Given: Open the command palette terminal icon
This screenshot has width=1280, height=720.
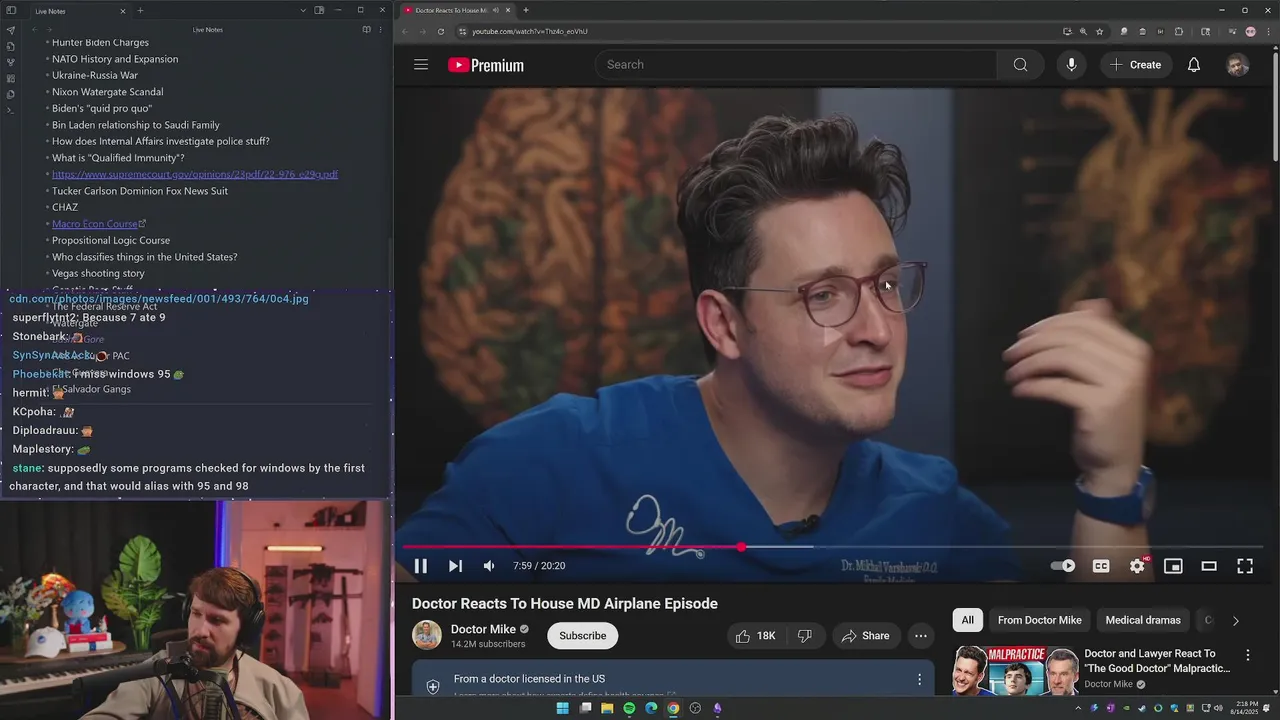Looking at the screenshot, I should (x=10, y=110).
